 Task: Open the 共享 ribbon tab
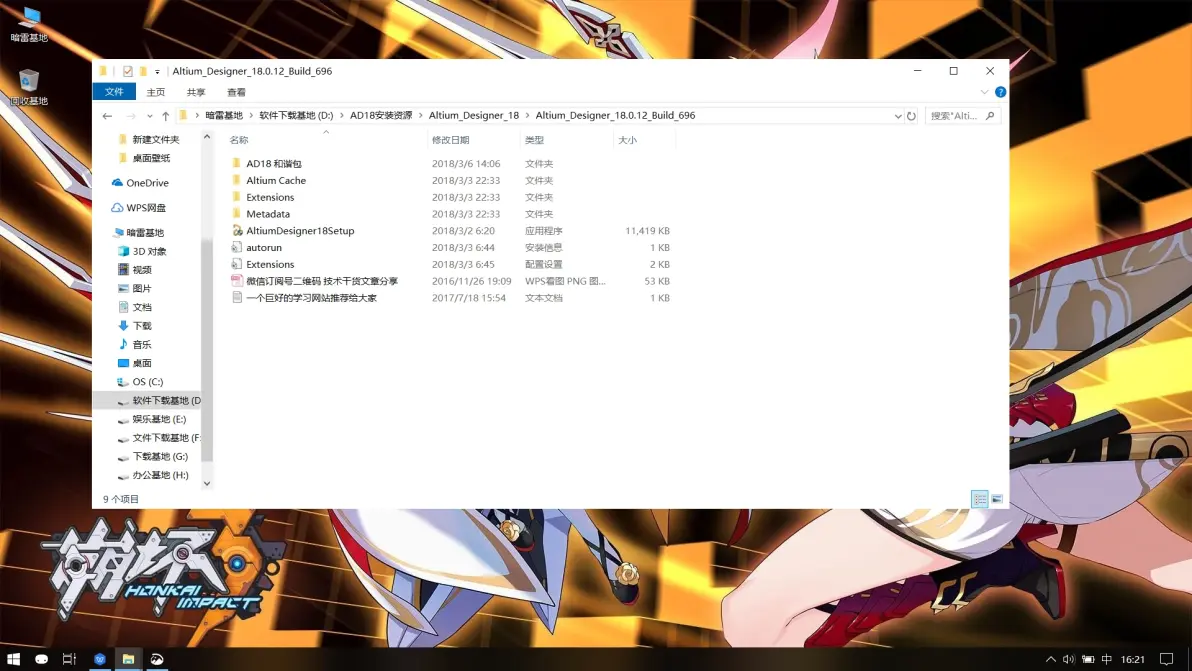click(x=196, y=92)
